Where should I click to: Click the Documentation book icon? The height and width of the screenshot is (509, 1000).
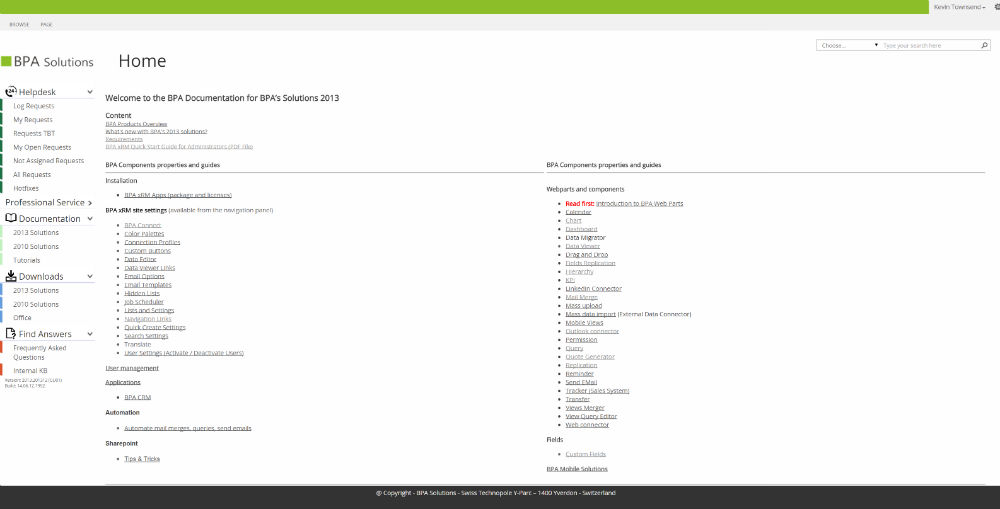(x=11, y=218)
